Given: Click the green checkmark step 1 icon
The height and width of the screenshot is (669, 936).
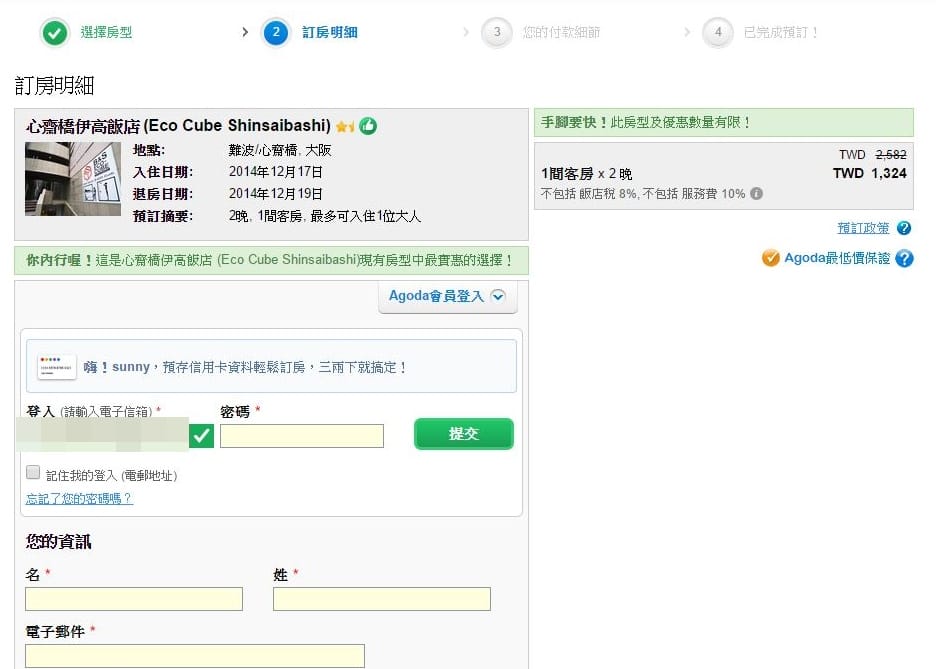Looking at the screenshot, I should click(55, 33).
